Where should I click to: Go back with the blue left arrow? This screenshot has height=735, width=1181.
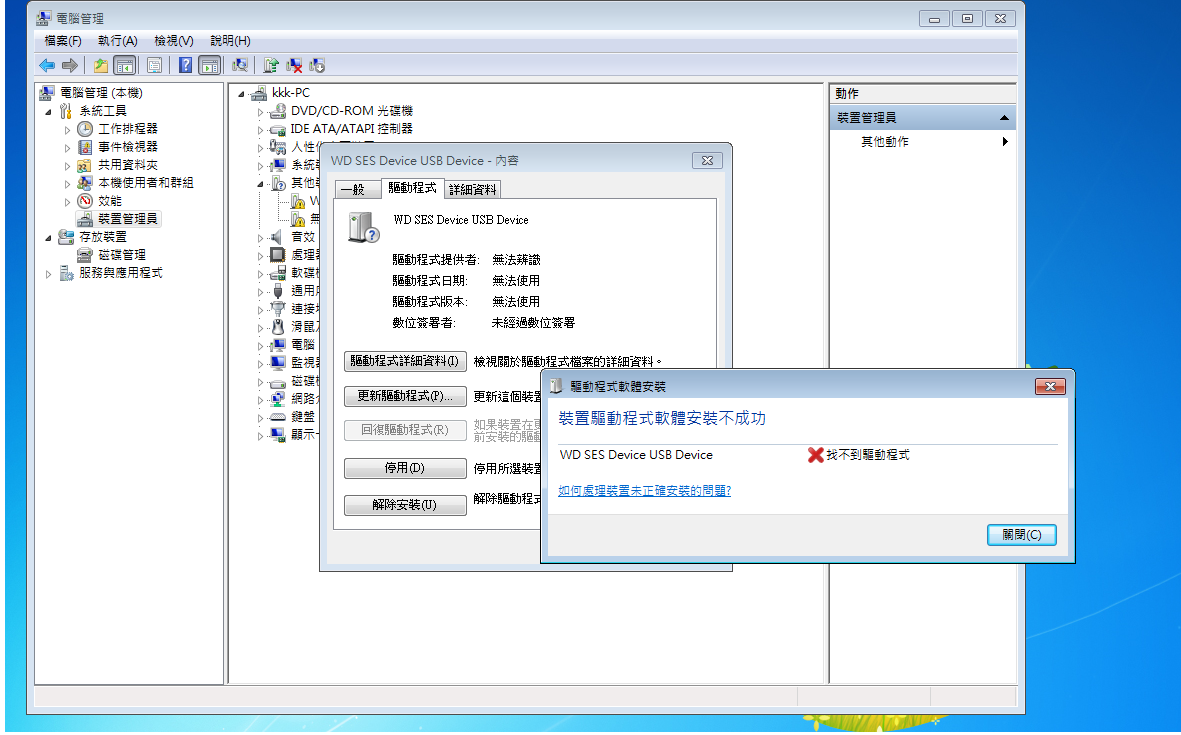(47, 66)
